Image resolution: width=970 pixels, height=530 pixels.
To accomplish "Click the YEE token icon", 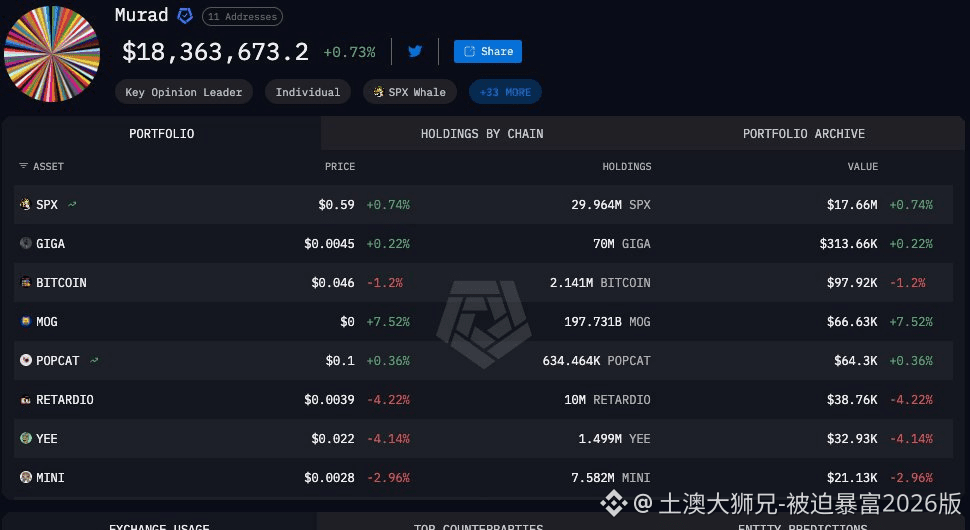I will pos(25,438).
